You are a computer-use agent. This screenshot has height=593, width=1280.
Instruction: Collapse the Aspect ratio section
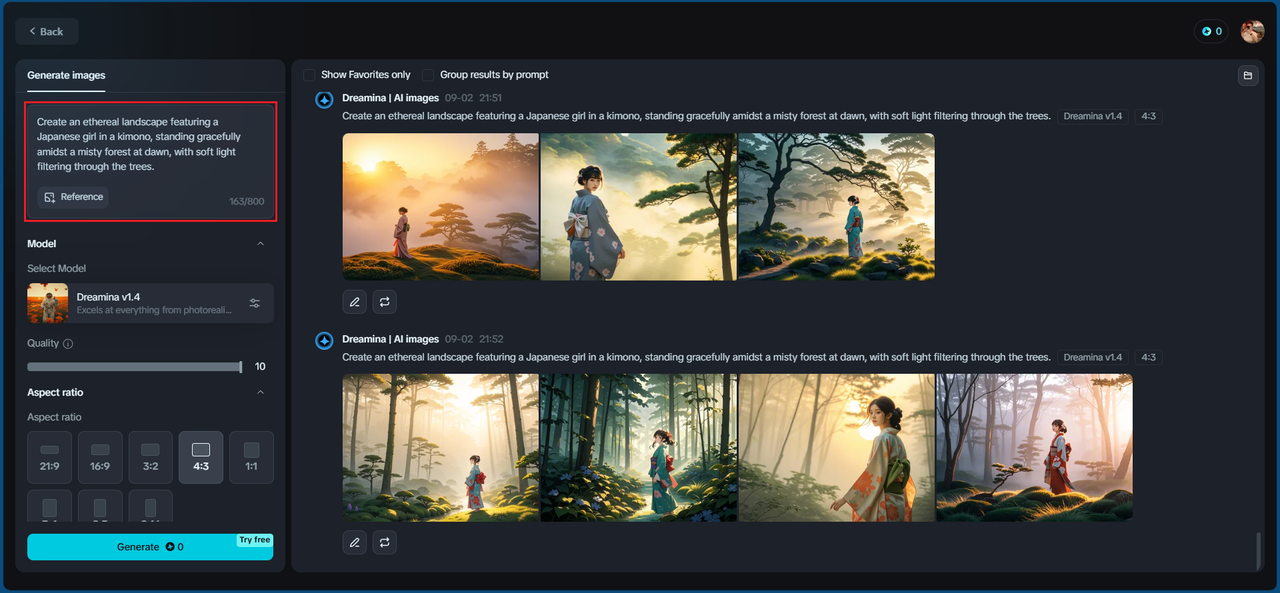click(261, 392)
